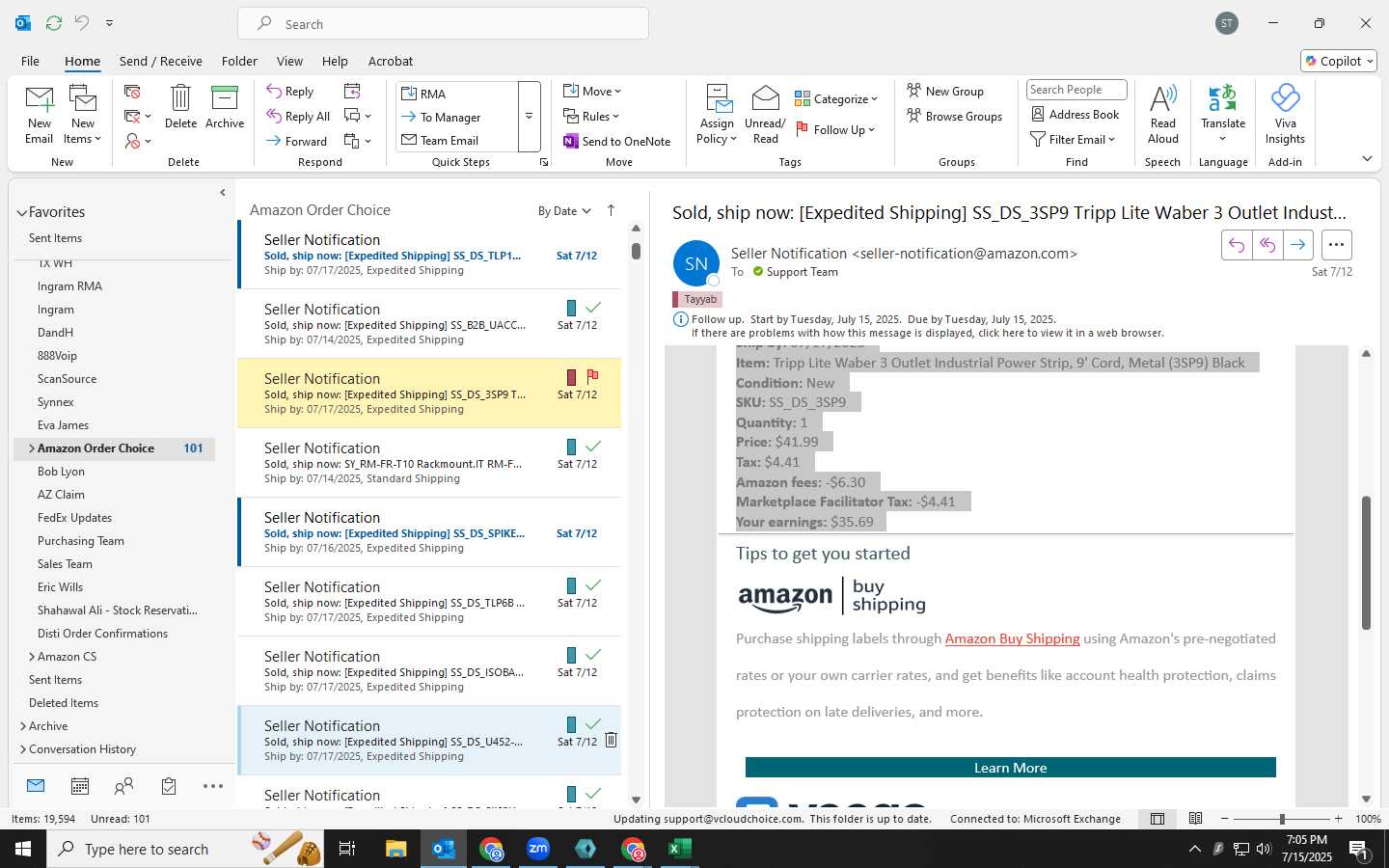Collapse the Favorites section
Screen dimensions: 1389x868
click(x=21, y=212)
